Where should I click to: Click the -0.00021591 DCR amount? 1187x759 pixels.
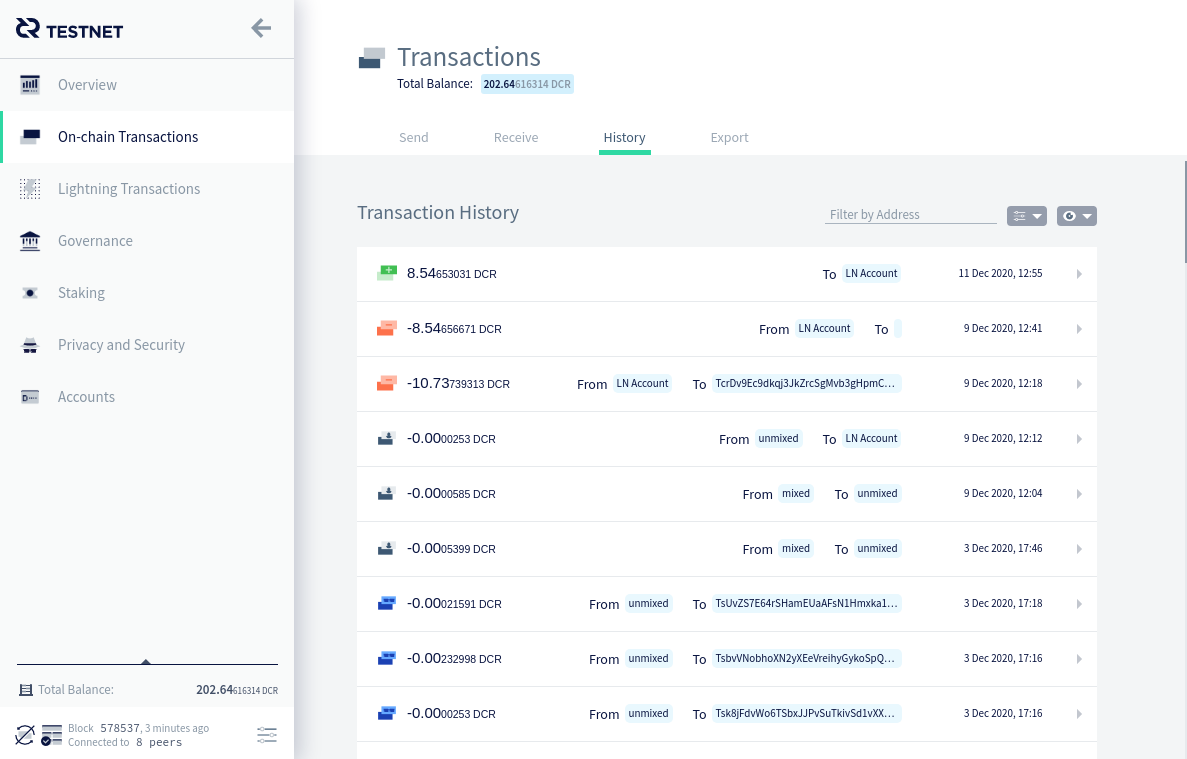click(454, 604)
